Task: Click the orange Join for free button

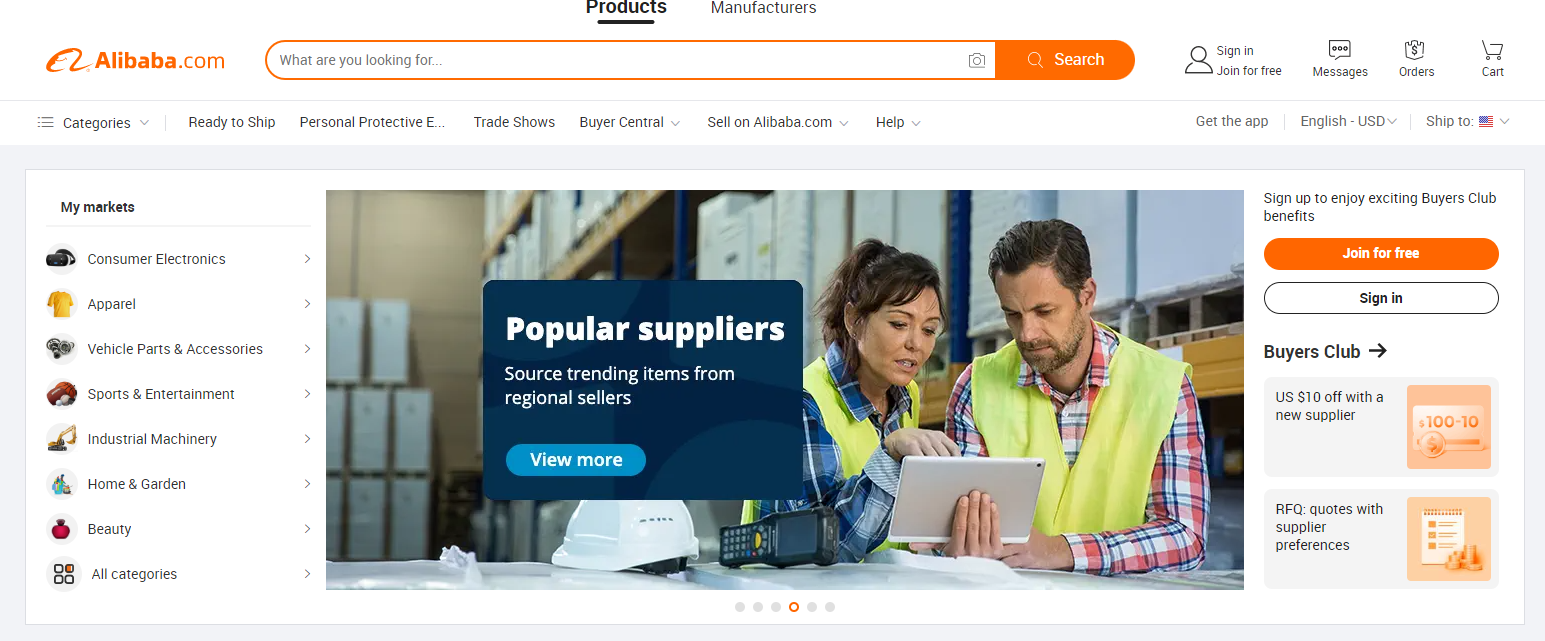Action: pyautogui.click(x=1381, y=254)
